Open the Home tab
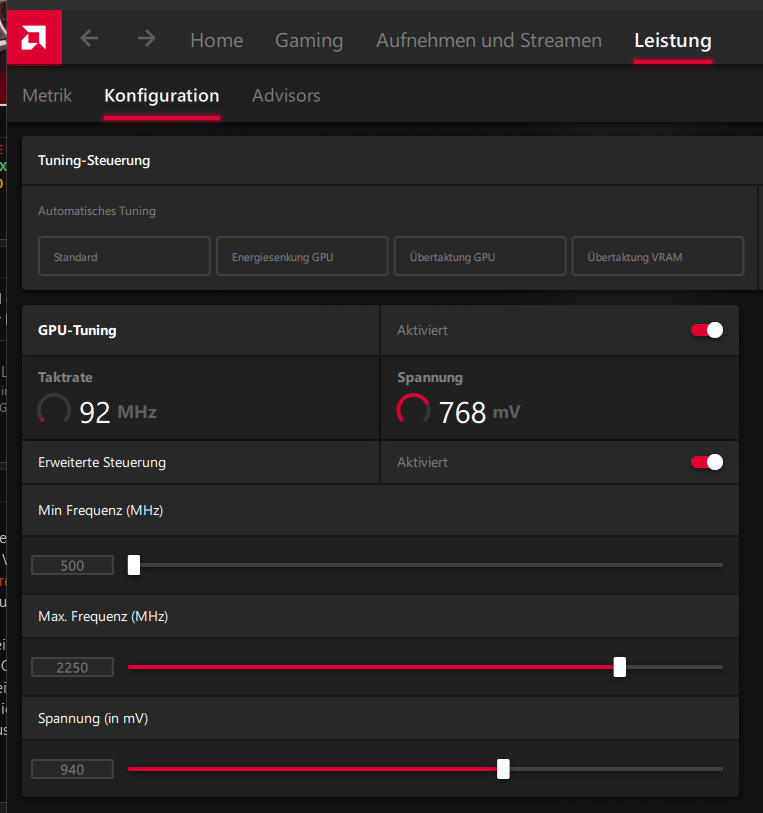 [217, 40]
